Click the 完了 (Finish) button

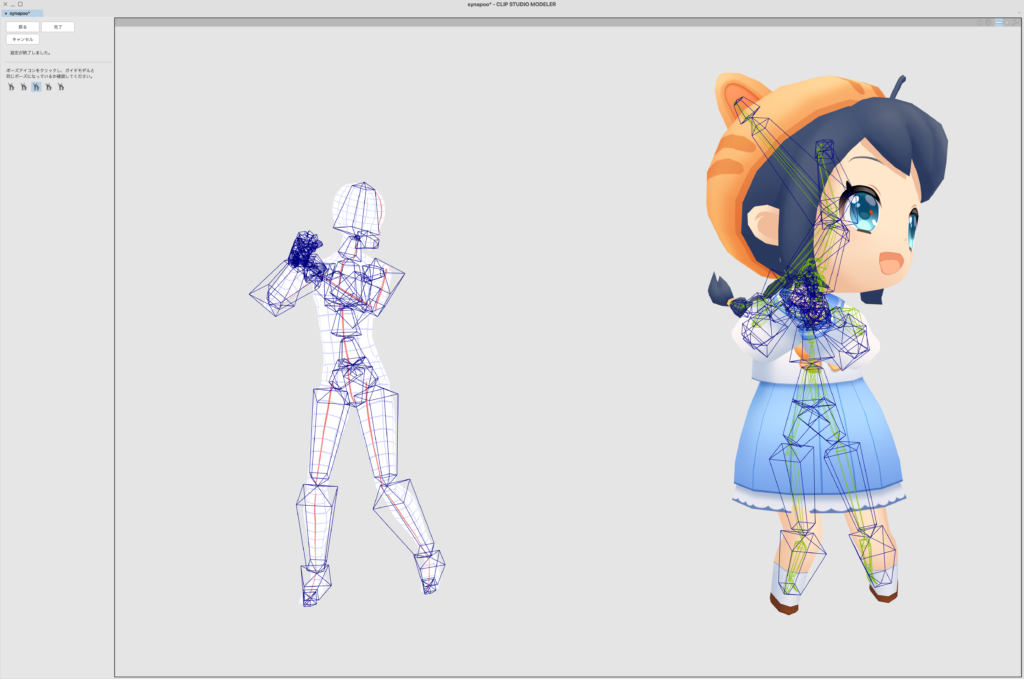(58, 27)
